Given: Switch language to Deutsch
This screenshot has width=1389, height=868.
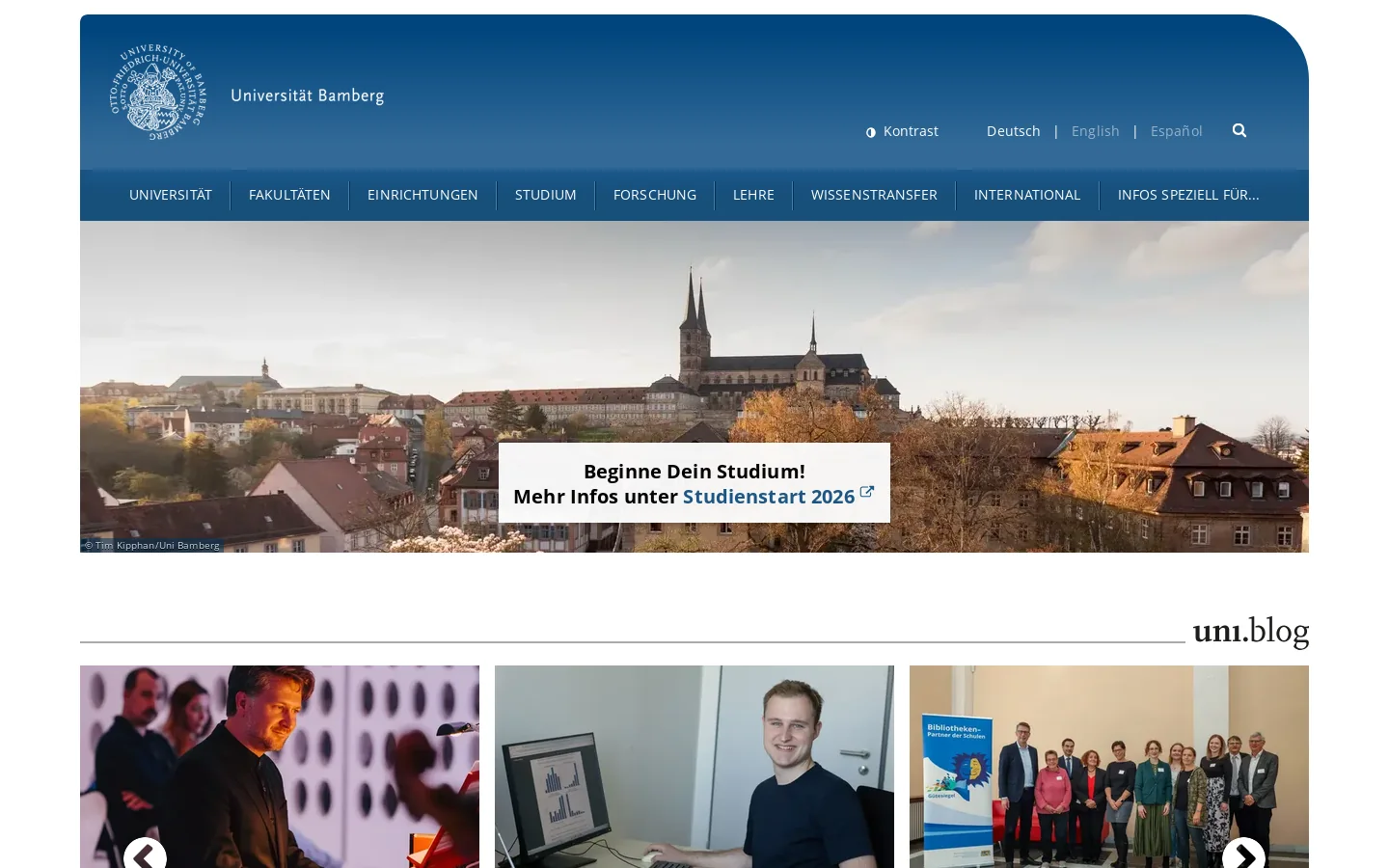Looking at the screenshot, I should tap(1013, 131).
